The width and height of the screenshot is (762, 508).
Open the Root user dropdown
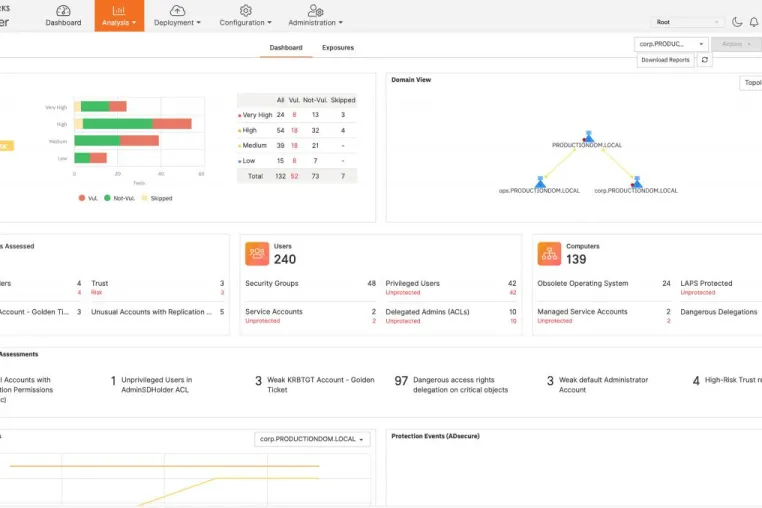(687, 22)
